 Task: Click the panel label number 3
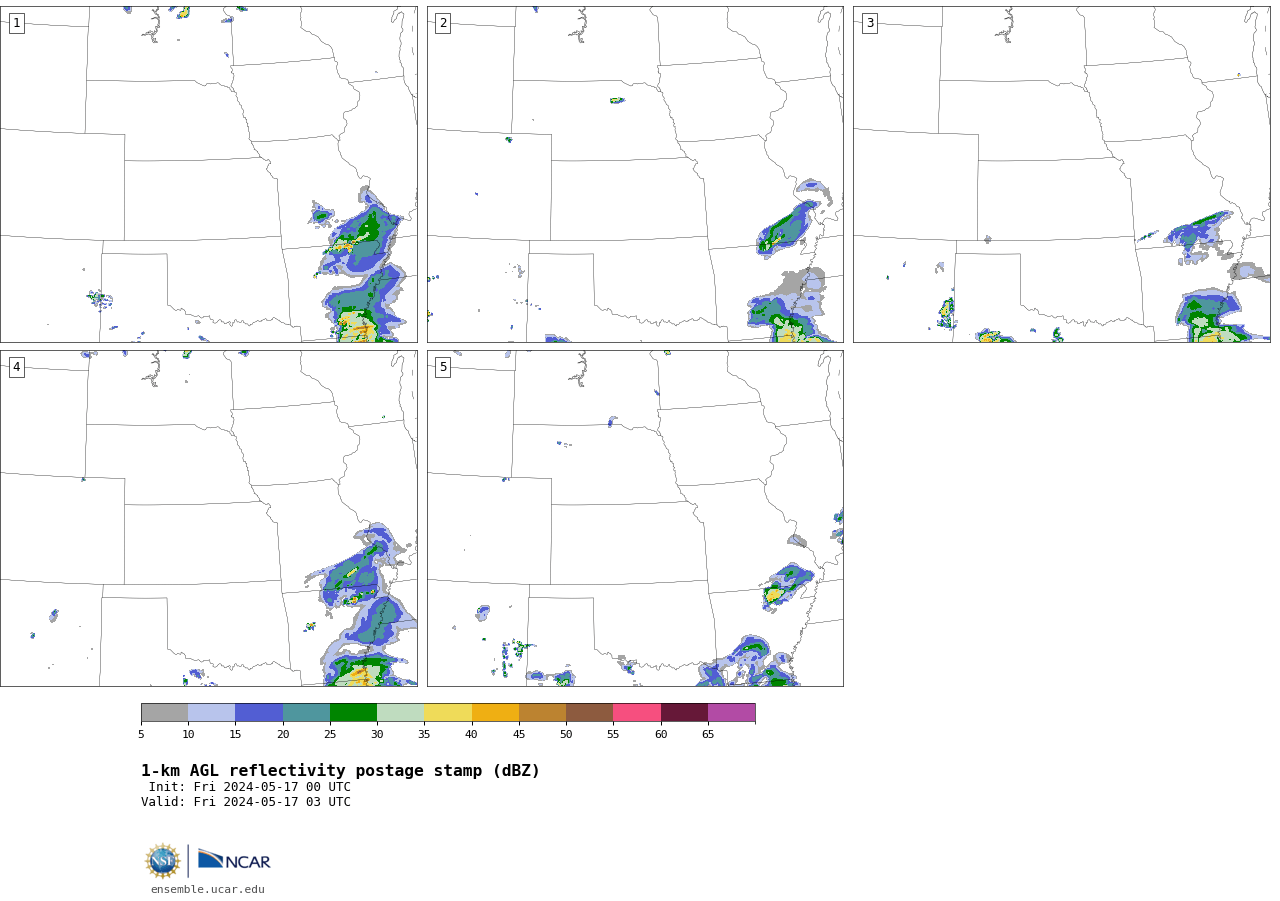[x=869, y=23]
